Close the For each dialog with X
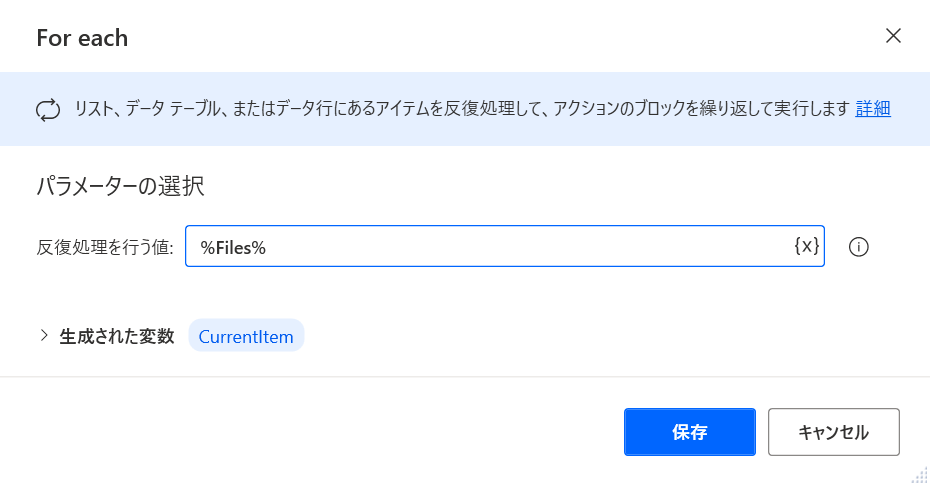 tap(893, 37)
